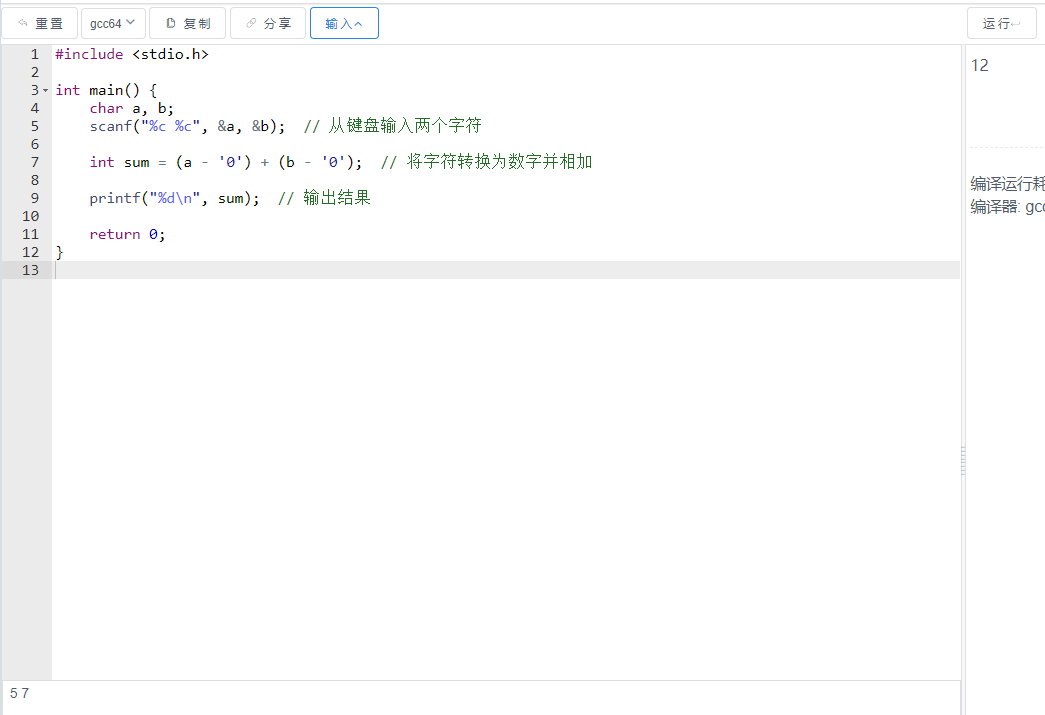Screen dimensions: 1045x715
Task: Place cursor on empty line 13
Action: [x=507, y=270]
